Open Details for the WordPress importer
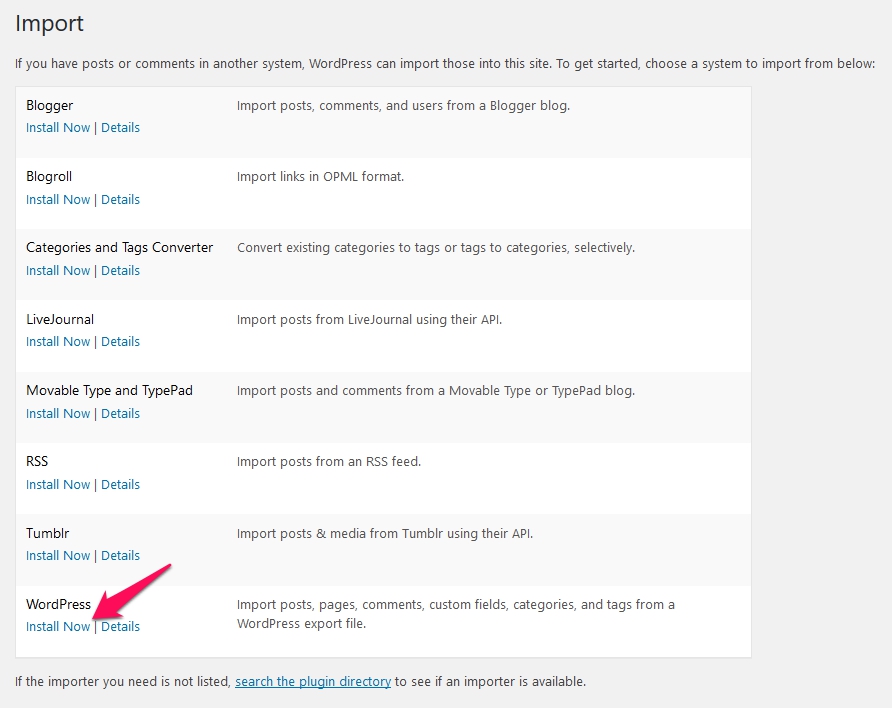This screenshot has width=892, height=708. (x=121, y=627)
